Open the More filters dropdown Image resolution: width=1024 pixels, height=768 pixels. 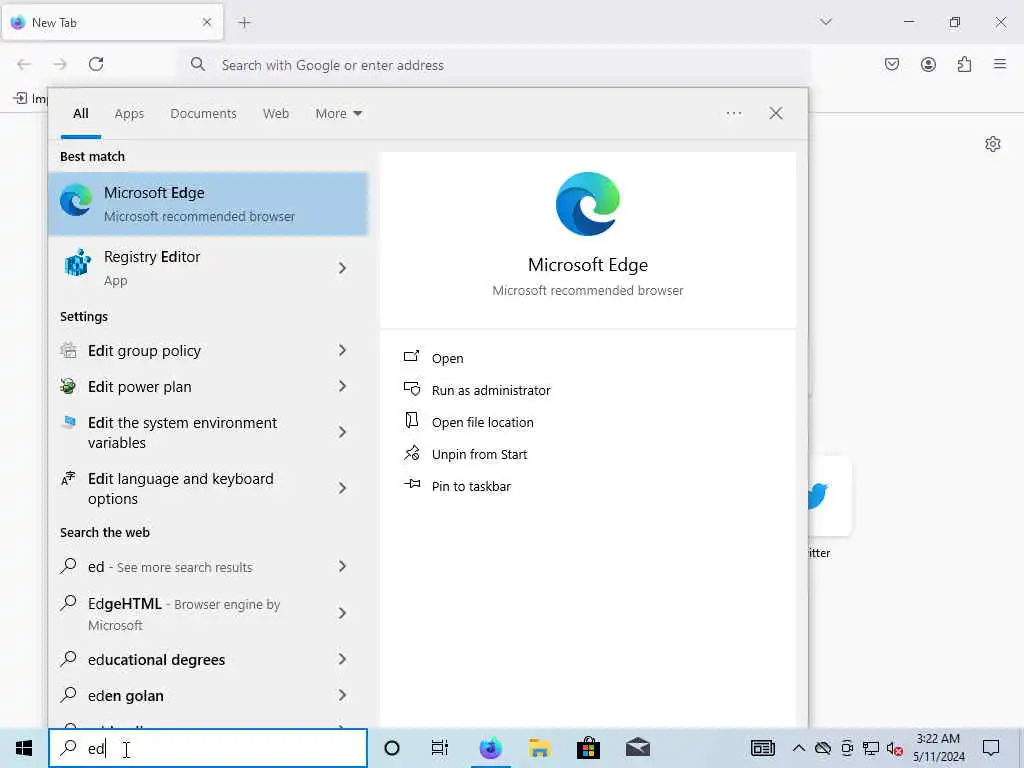[x=338, y=114]
